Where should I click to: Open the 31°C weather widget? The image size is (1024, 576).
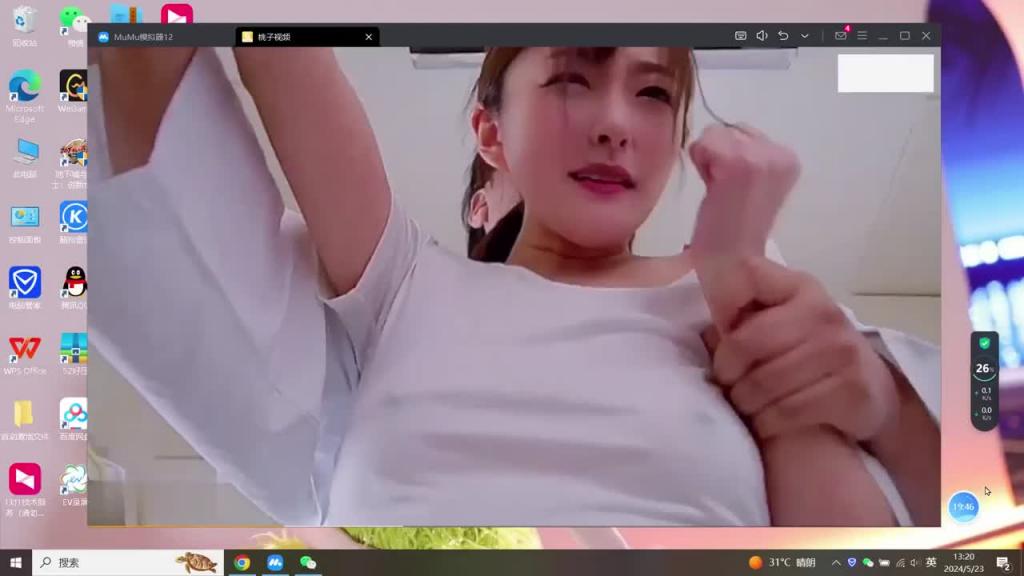click(782, 562)
